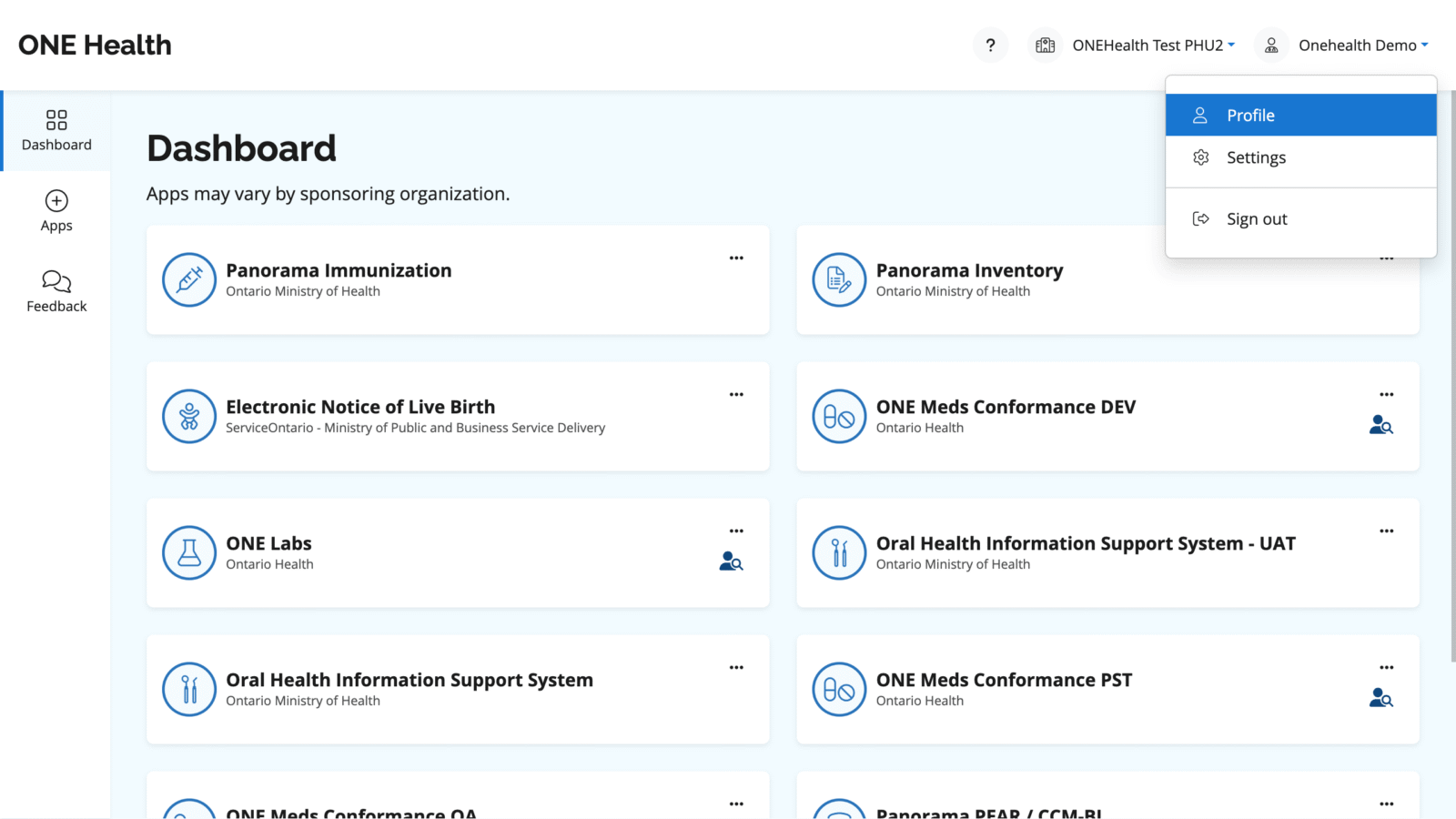Open the Panorama Immunization app link
The width and height of the screenshot is (1456, 819).
339,270
